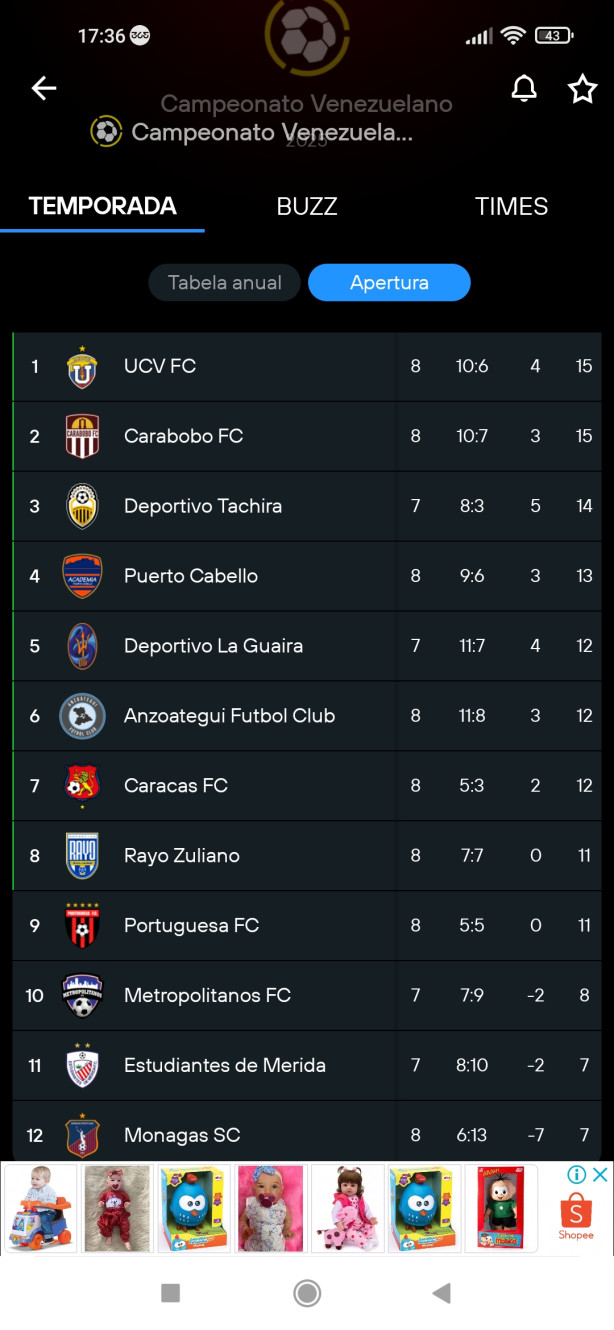Tap Estudiantes de Merida team name
The width and height of the screenshot is (614, 1330).
(225, 1066)
